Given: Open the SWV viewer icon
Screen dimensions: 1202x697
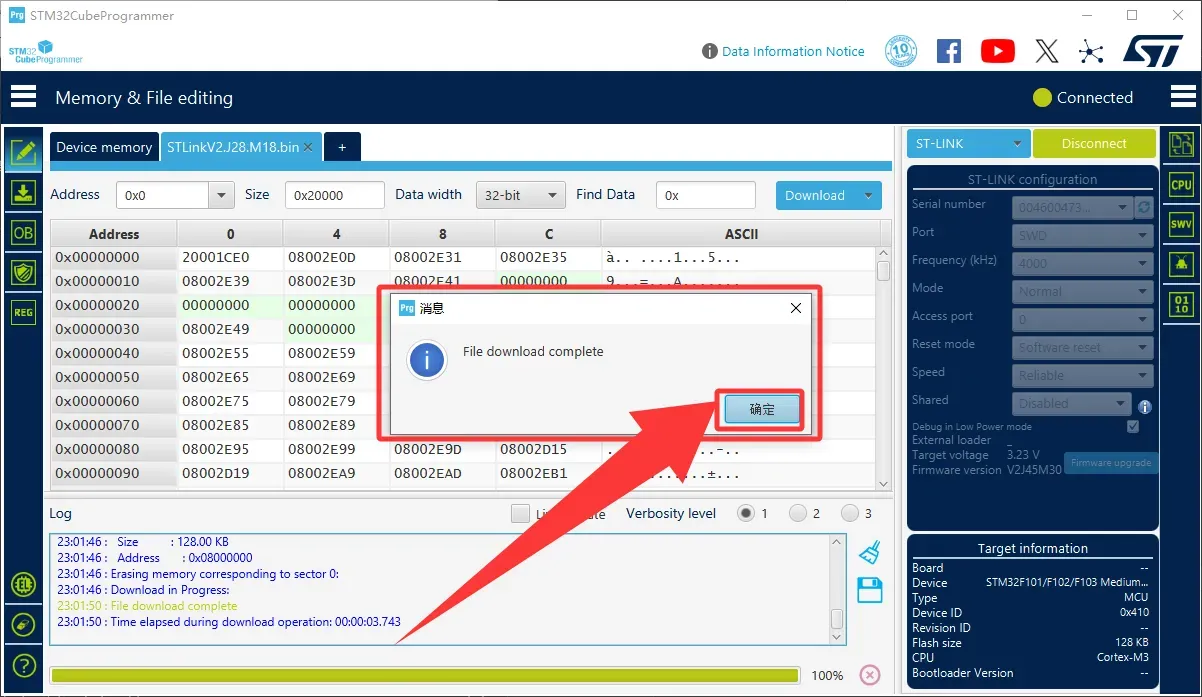Looking at the screenshot, I should click(x=1181, y=225).
